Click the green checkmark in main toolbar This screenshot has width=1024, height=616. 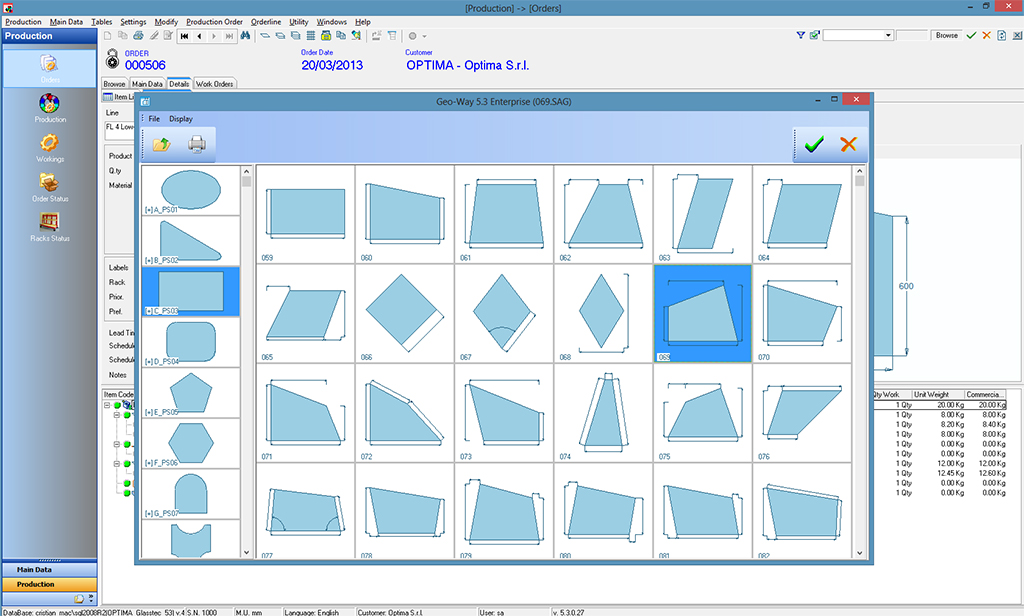tap(971, 35)
